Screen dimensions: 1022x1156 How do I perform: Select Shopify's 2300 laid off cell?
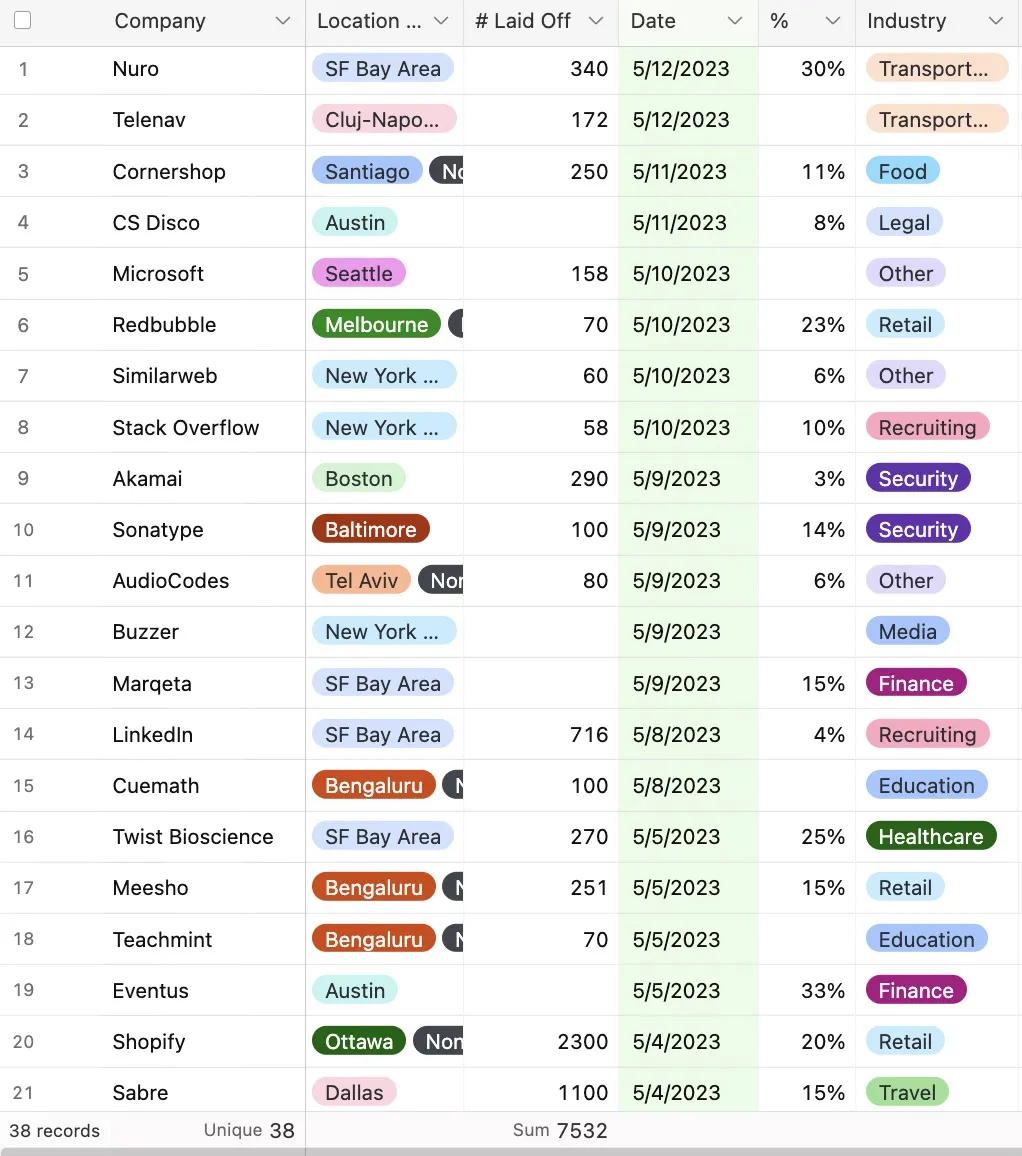(x=582, y=1042)
